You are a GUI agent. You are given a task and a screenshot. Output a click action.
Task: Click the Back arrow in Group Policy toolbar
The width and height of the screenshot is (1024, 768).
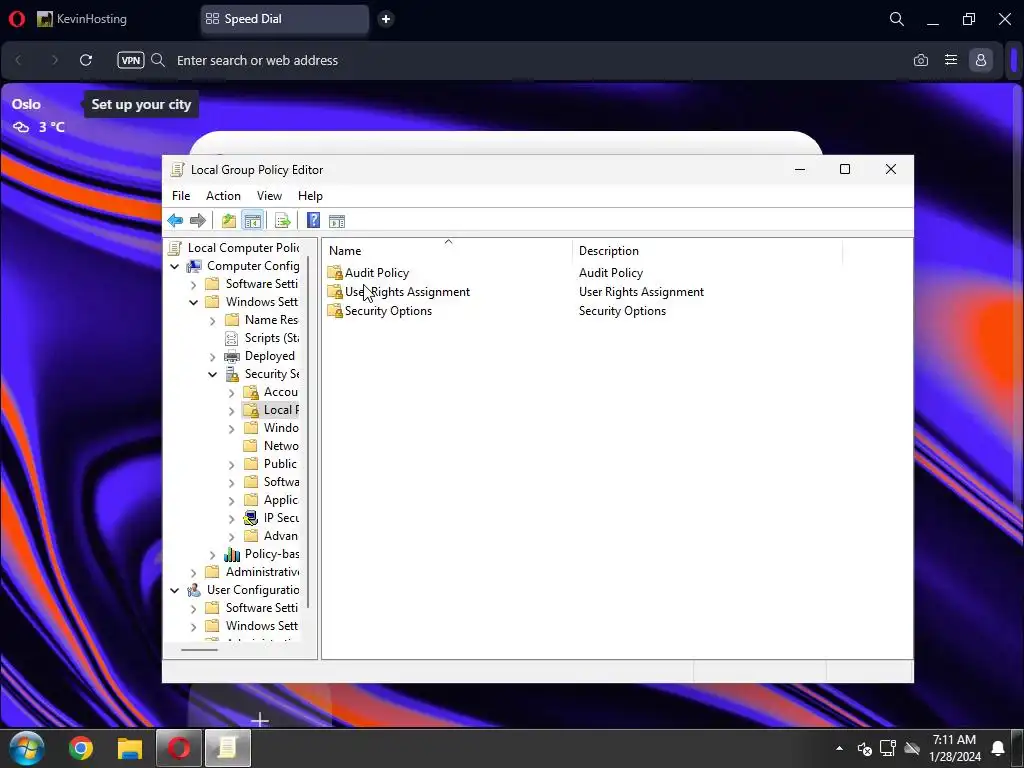175,221
